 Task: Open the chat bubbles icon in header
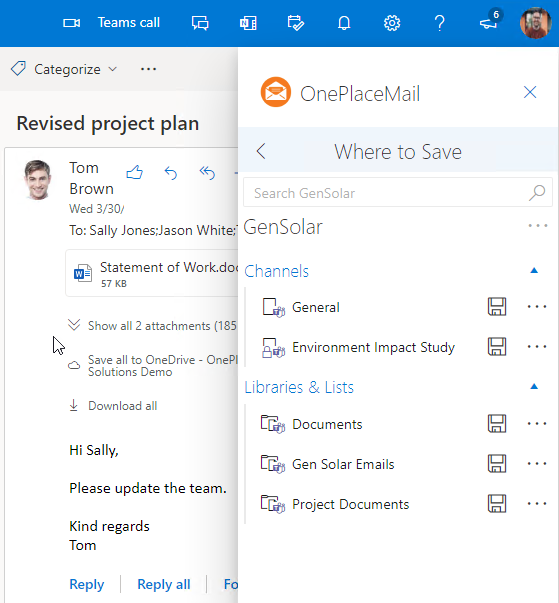coord(200,23)
